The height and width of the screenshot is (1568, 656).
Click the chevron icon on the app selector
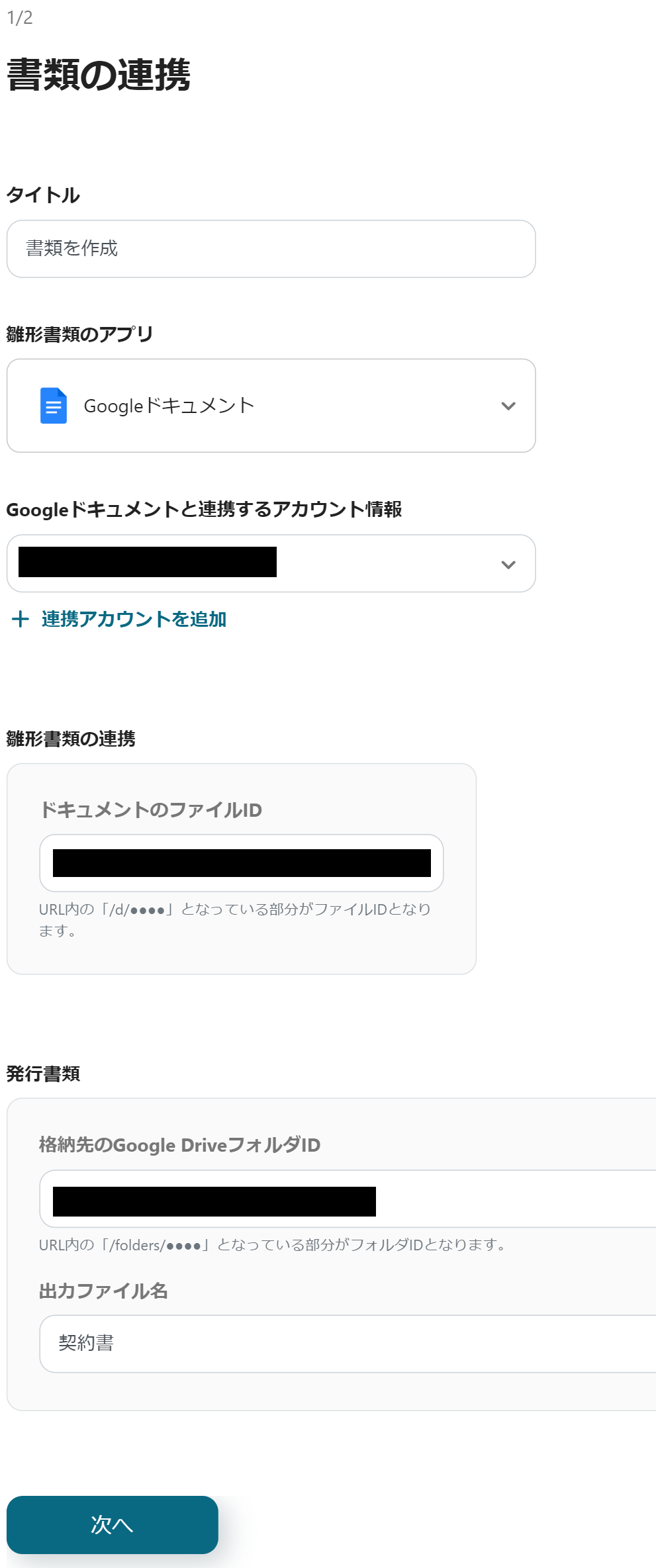click(x=508, y=405)
